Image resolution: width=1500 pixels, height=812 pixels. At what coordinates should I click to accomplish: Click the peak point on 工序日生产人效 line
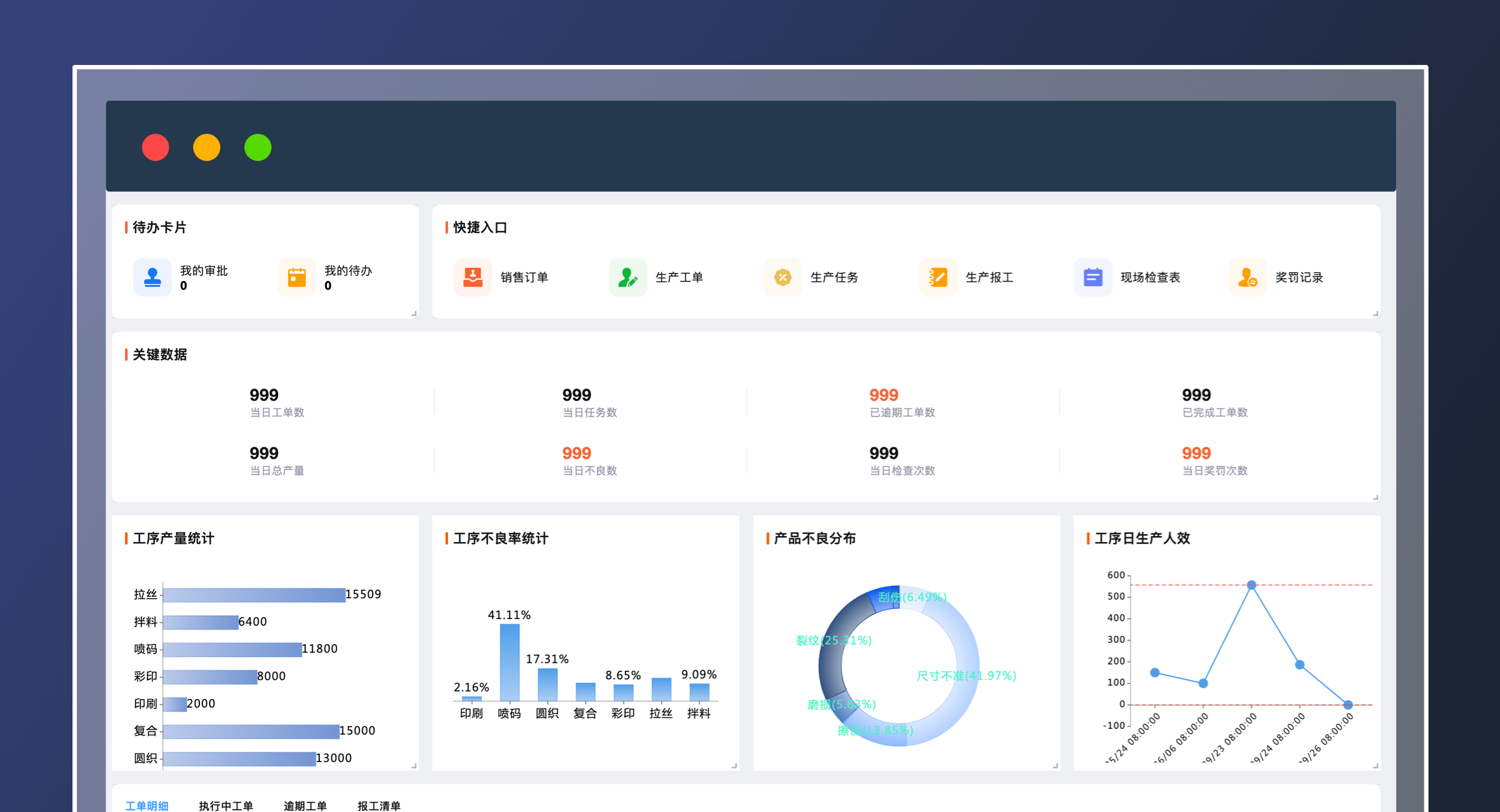click(1251, 585)
